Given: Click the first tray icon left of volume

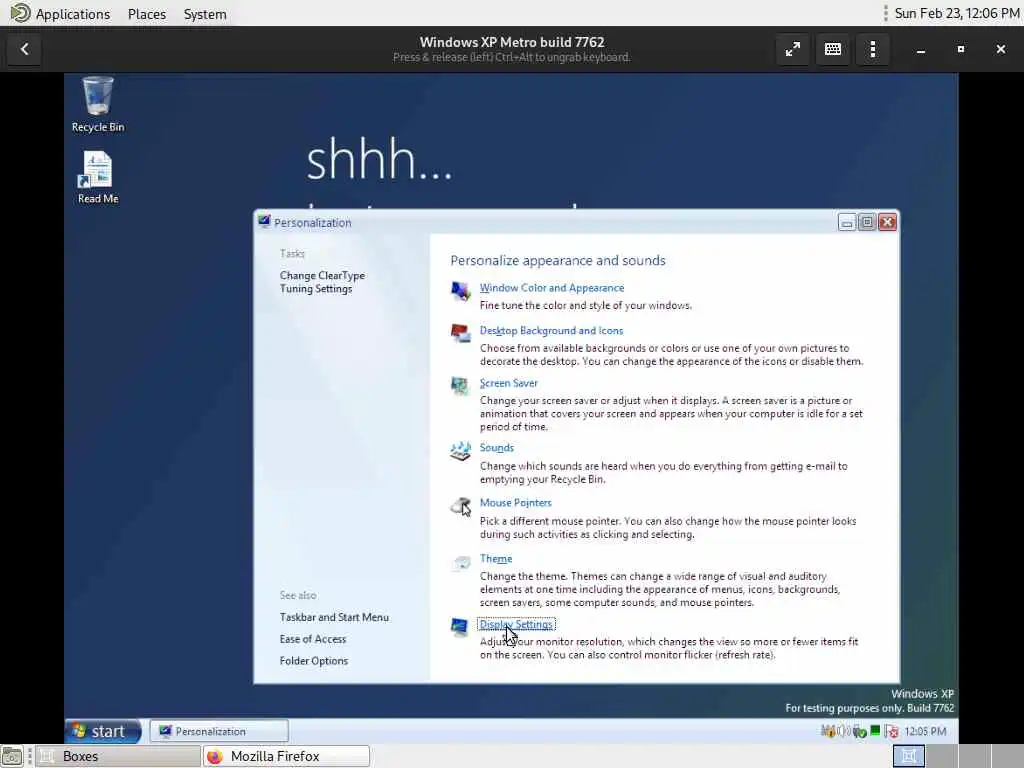Looking at the screenshot, I should tap(827, 731).
